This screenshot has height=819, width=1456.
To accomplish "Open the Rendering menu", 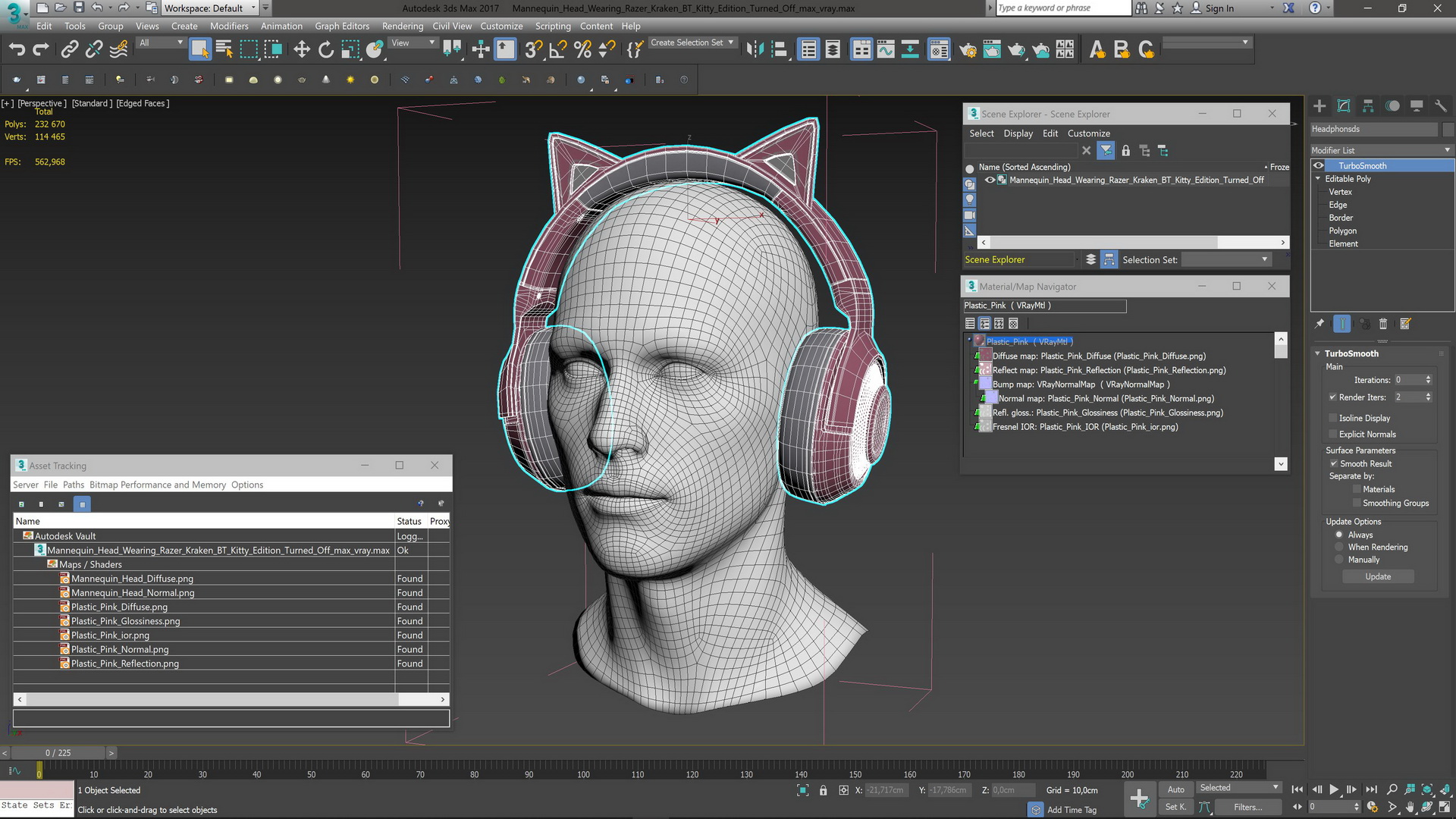I will [x=403, y=26].
